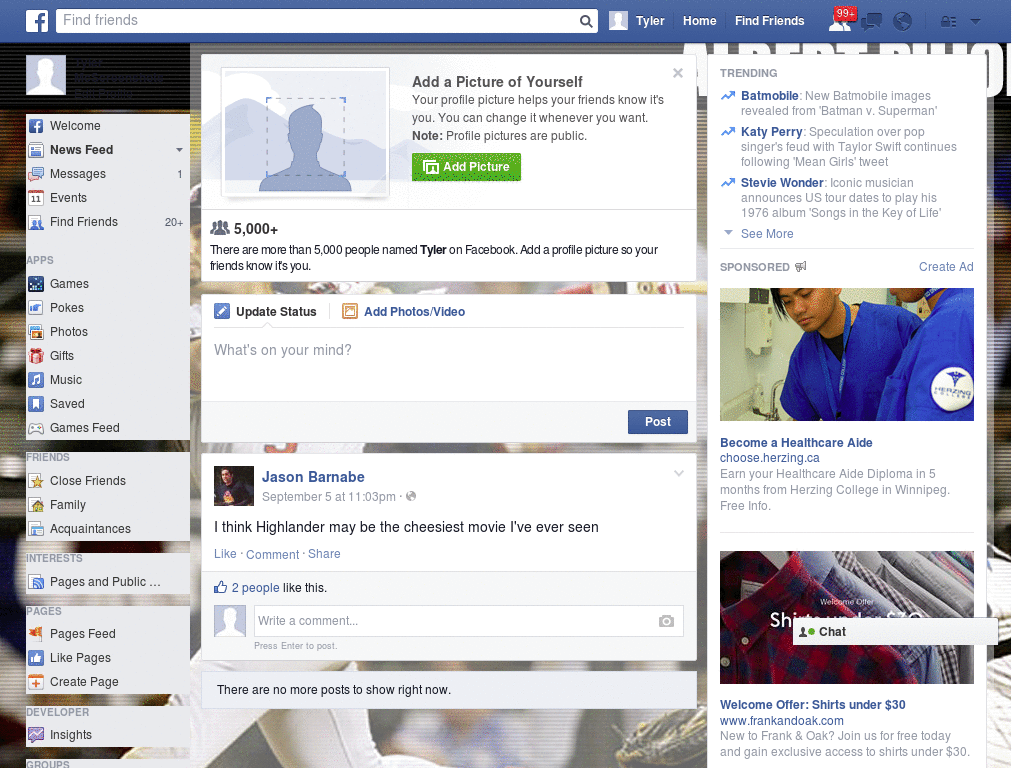Click the post timestamp September 5
The width and height of the screenshot is (1024, 768).
point(328,497)
